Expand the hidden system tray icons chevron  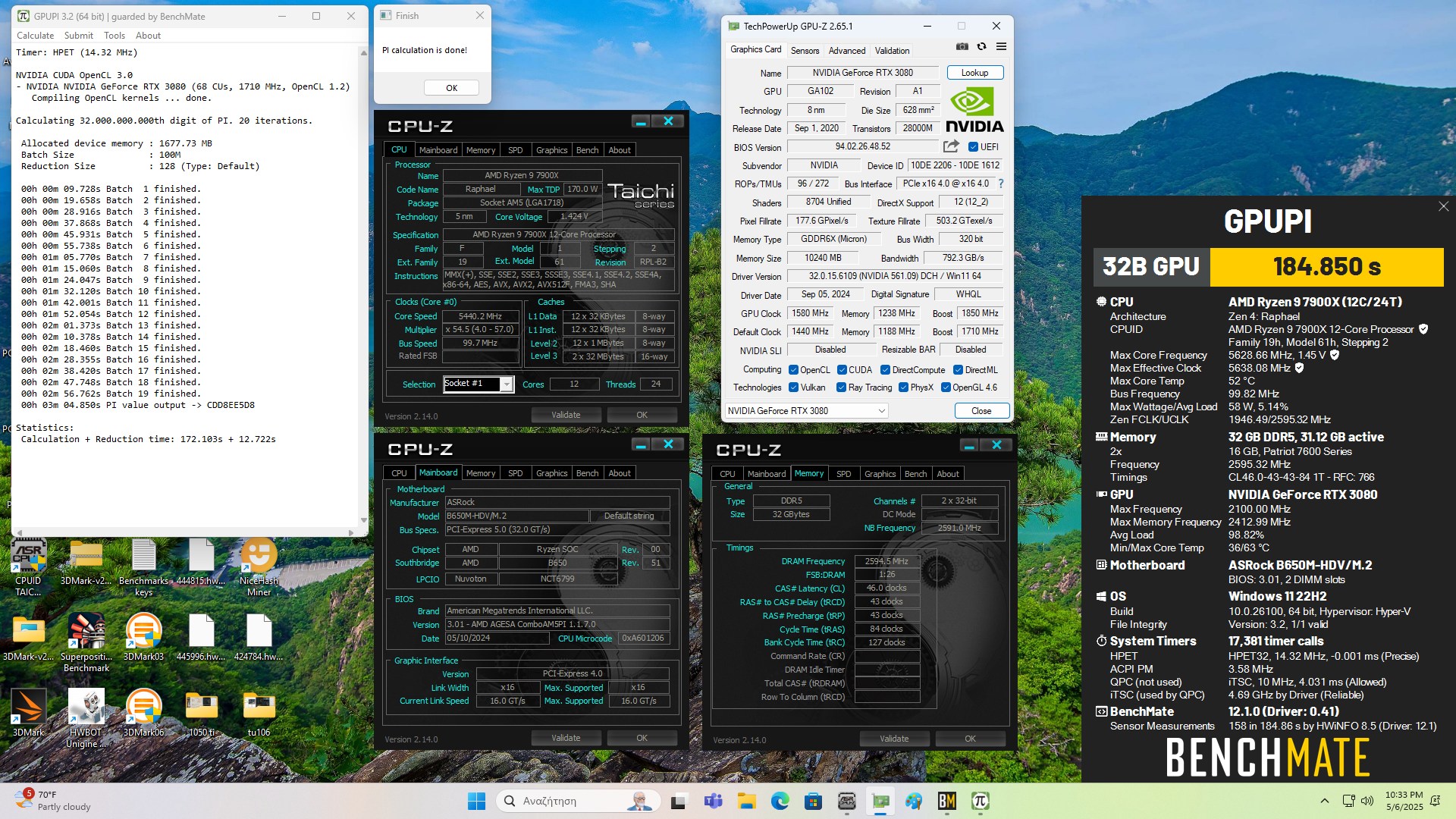tap(1324, 801)
